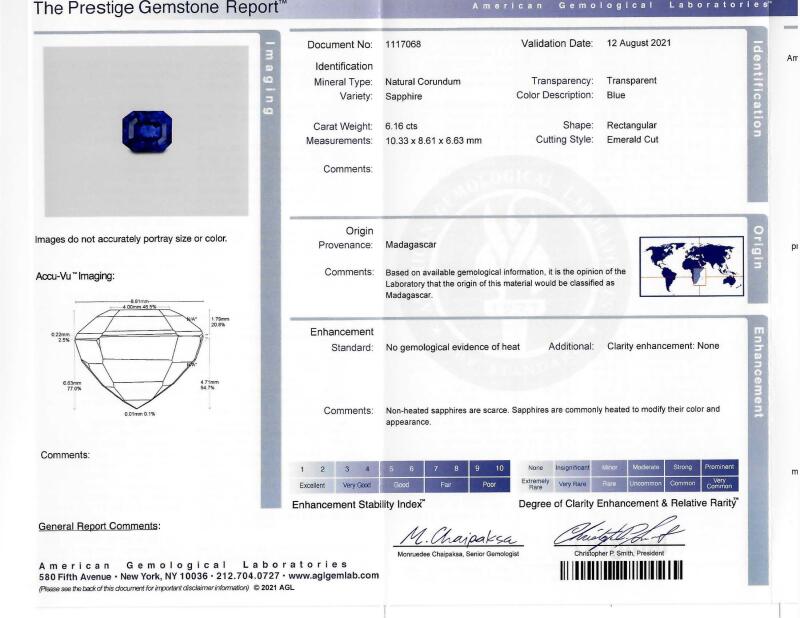Select the "Poor" stability rating cell
800x618 pixels.
point(489,484)
